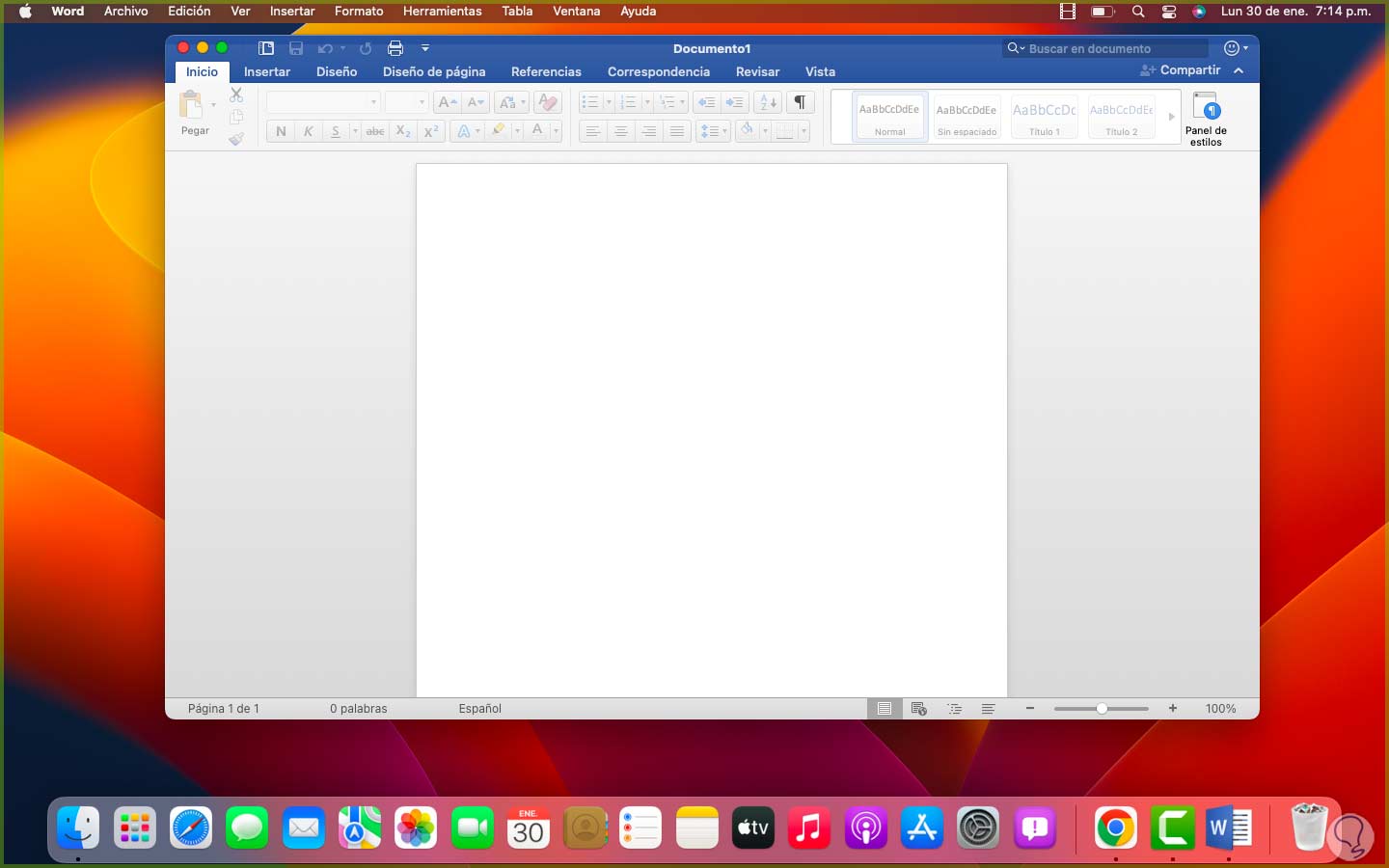This screenshot has width=1389, height=868.
Task: Click the sort A-Z icon
Action: [x=768, y=102]
